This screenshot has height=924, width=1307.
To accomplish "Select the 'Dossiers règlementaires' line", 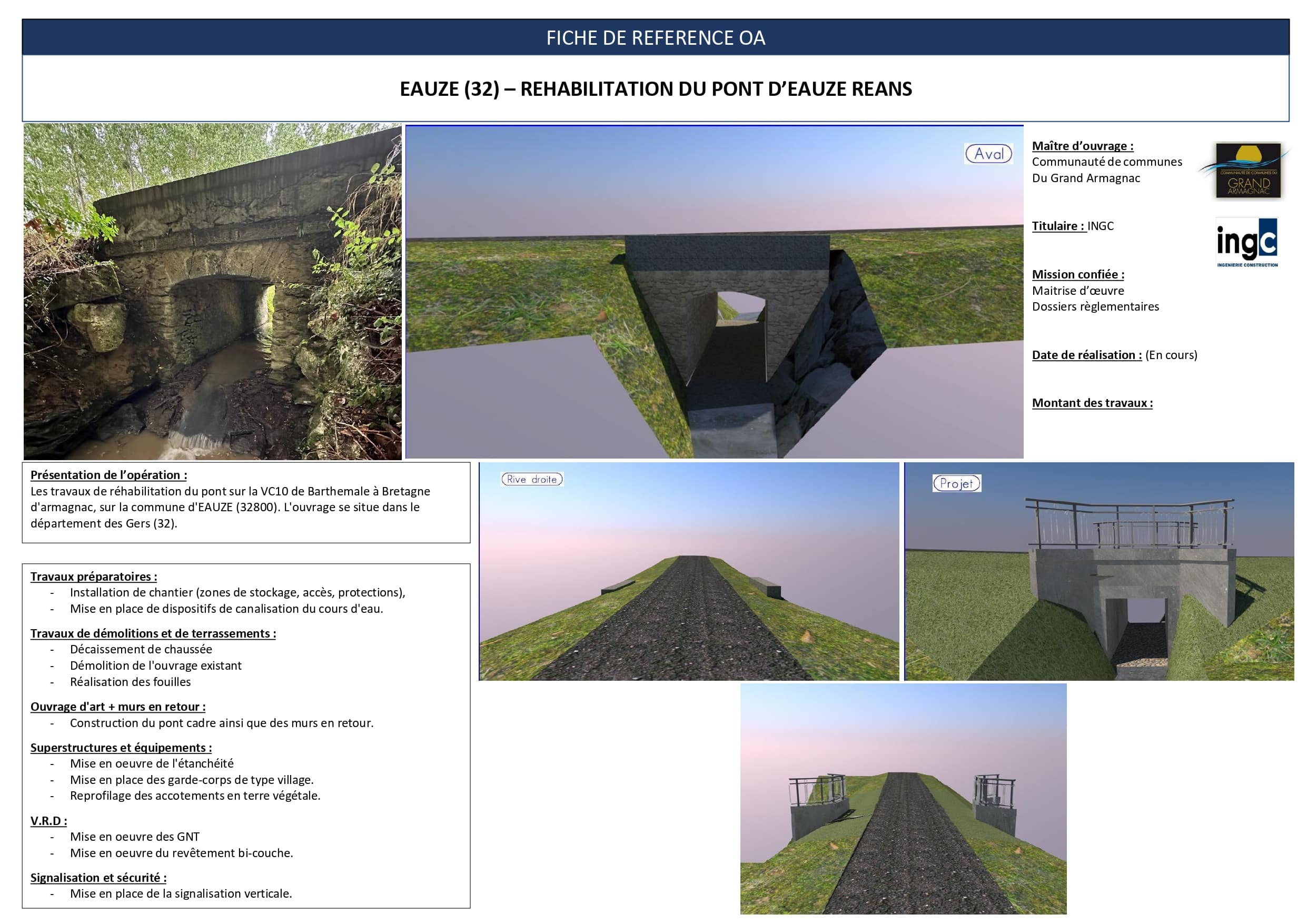I will pos(1096,307).
